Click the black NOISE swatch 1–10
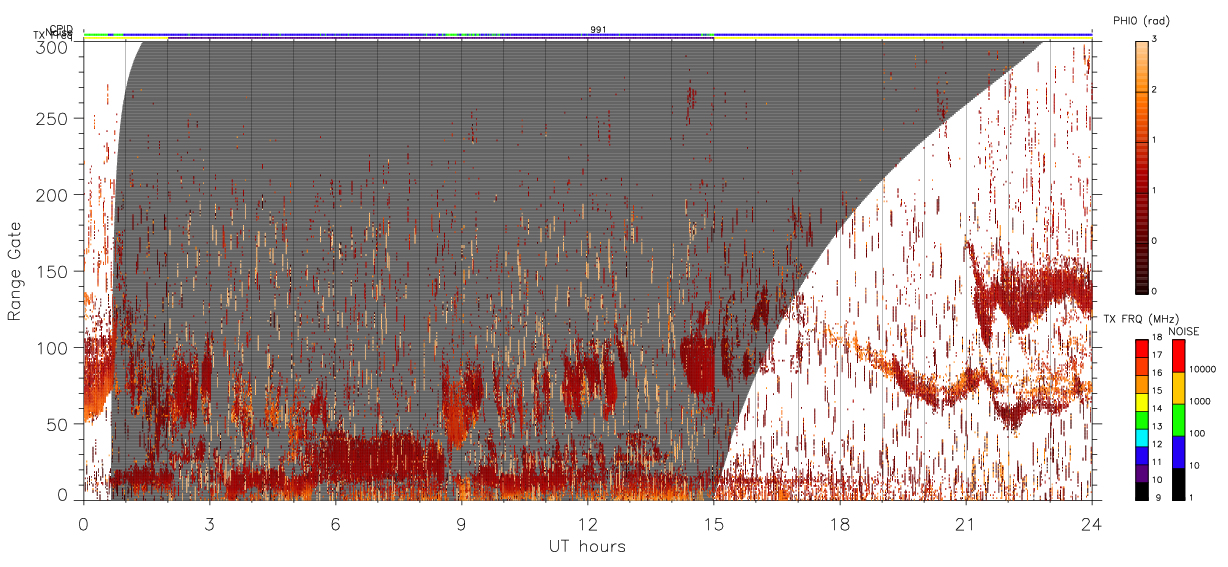 click(1179, 484)
